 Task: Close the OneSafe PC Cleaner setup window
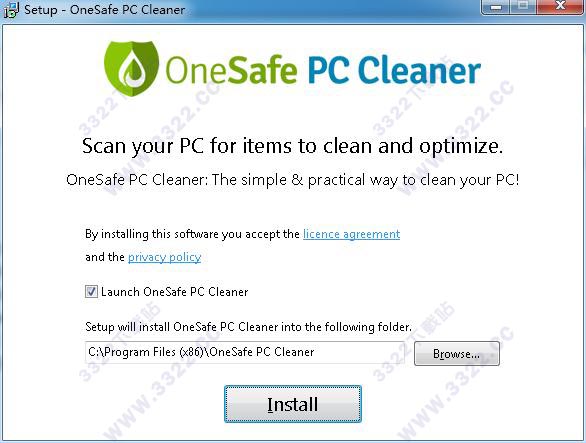[x=560, y=7]
